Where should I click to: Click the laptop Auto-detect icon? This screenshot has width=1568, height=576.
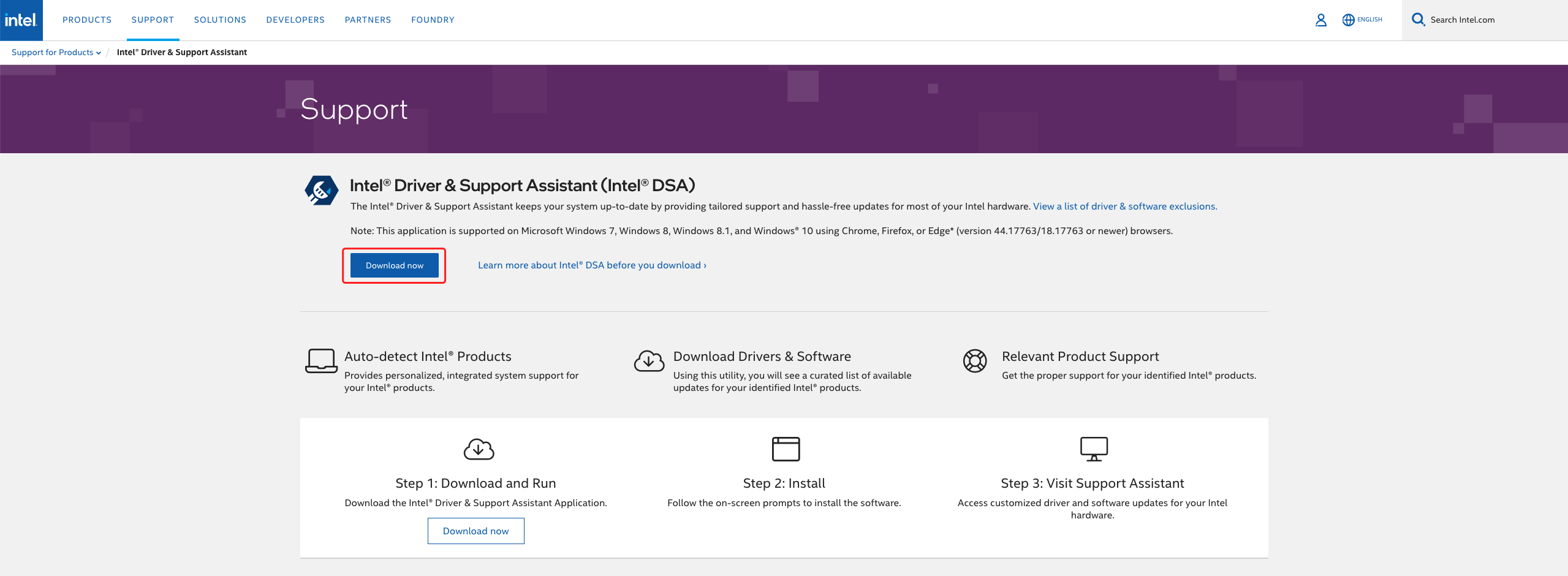[321, 361]
